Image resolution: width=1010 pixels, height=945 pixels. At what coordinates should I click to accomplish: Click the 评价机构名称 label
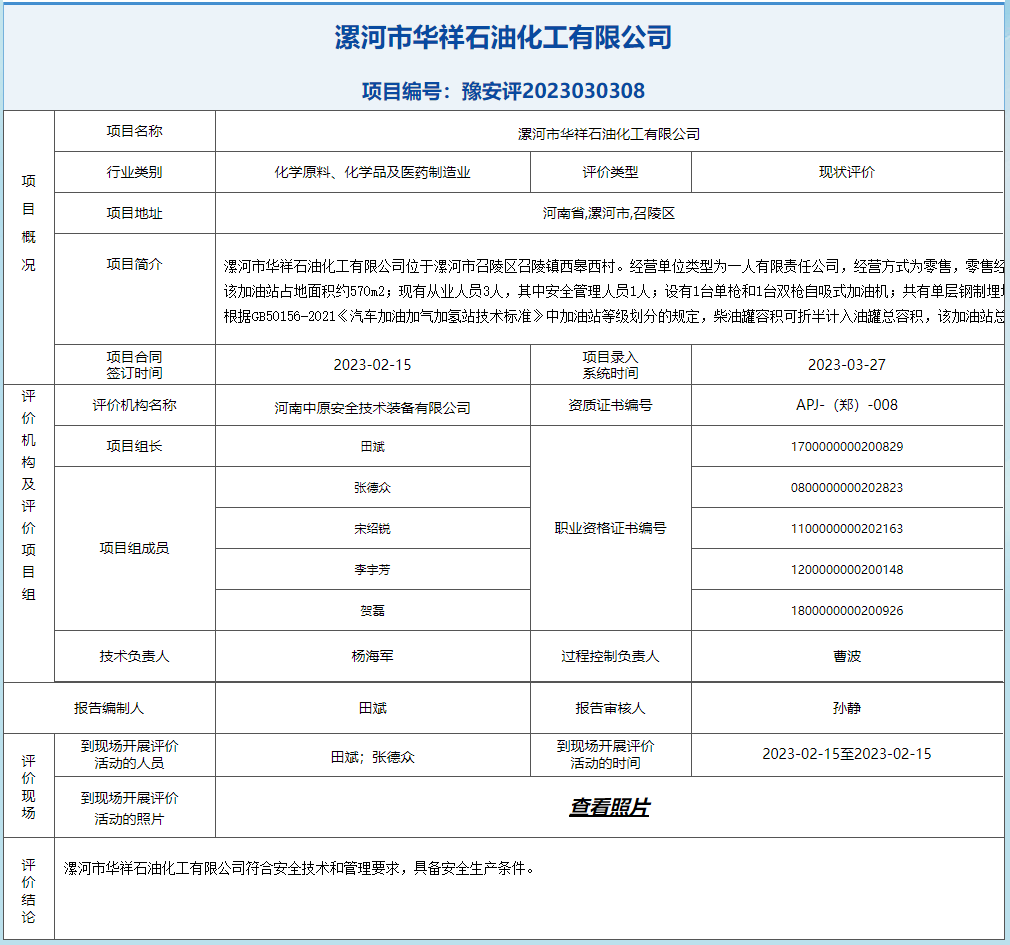(x=135, y=405)
